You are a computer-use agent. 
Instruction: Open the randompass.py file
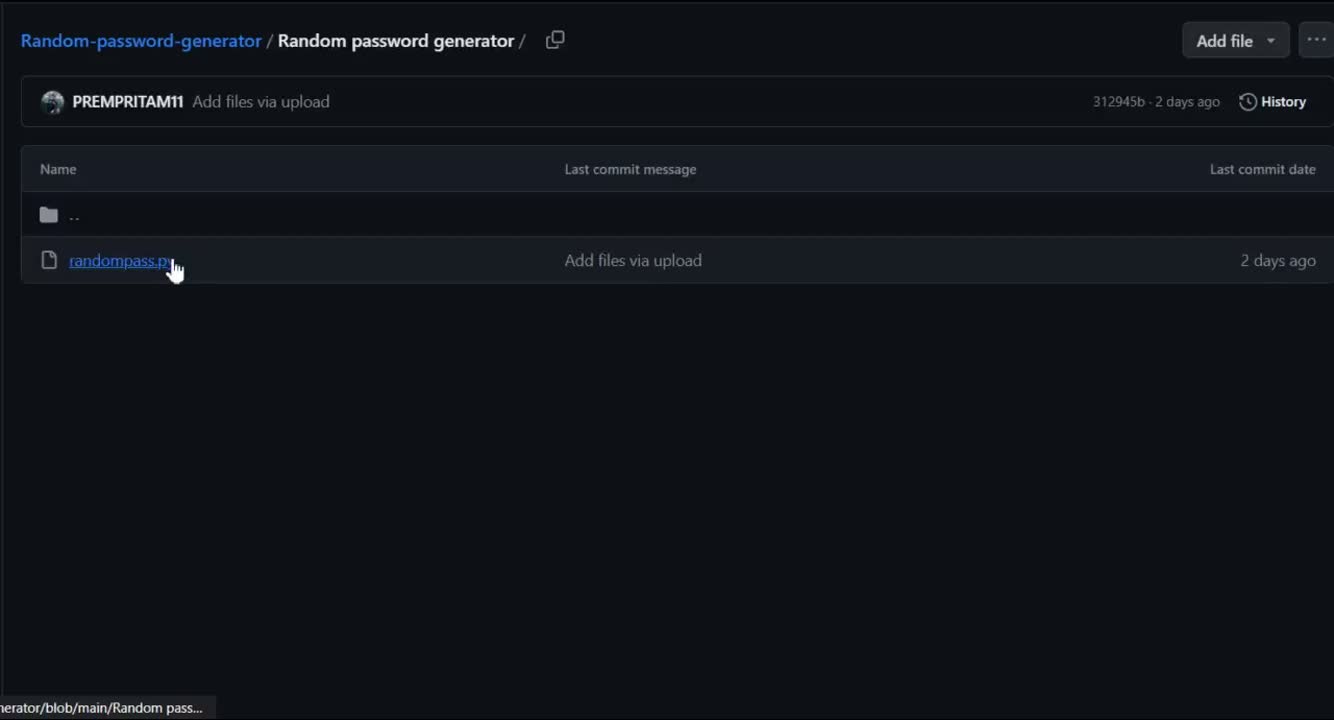120,260
